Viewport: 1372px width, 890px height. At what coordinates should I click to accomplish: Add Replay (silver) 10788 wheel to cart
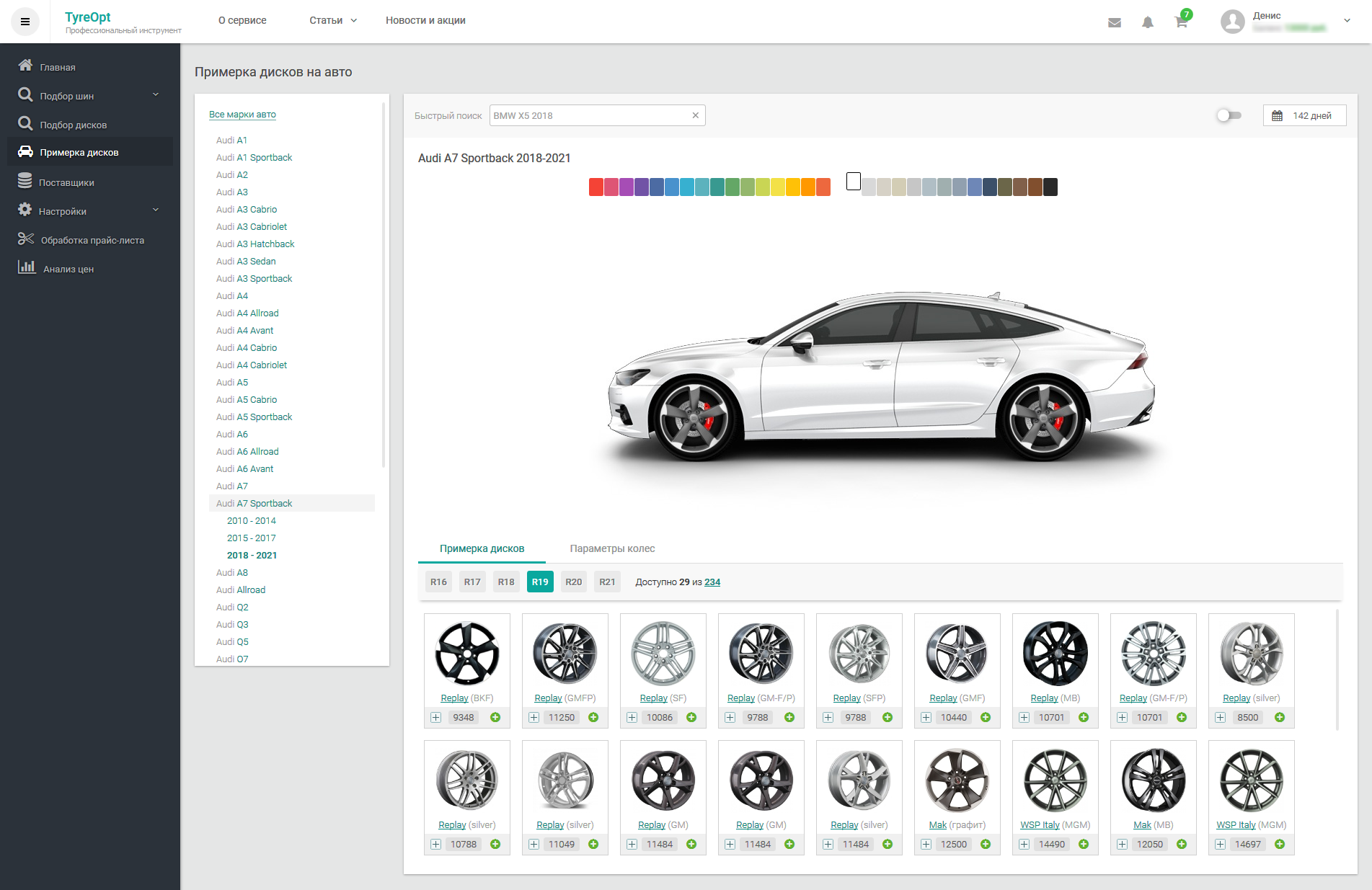(x=495, y=844)
